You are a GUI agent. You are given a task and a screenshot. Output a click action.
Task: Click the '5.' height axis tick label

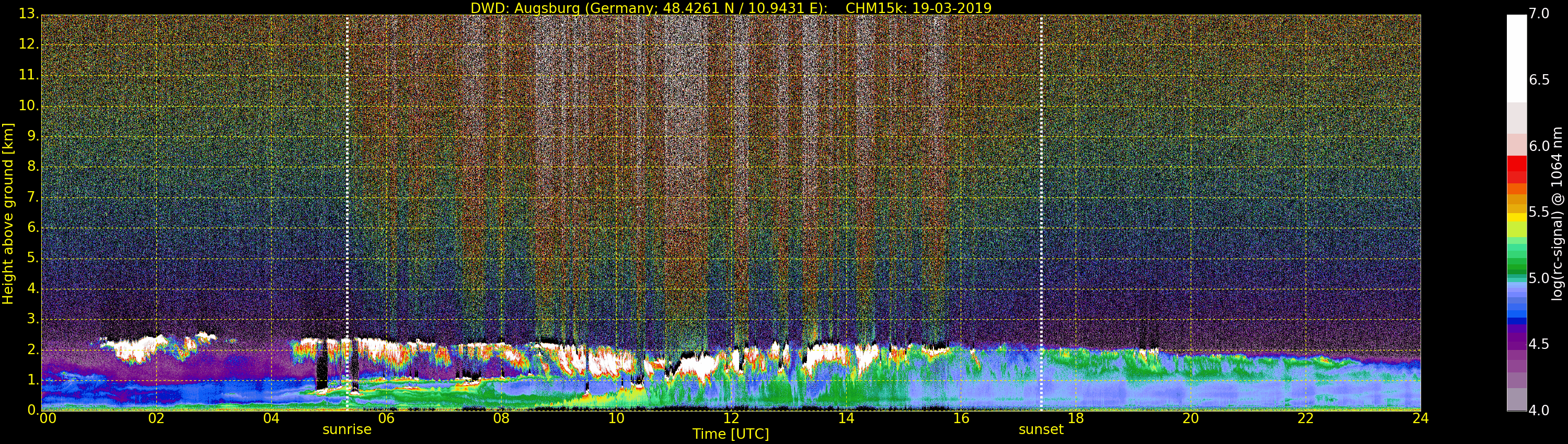tap(32, 258)
